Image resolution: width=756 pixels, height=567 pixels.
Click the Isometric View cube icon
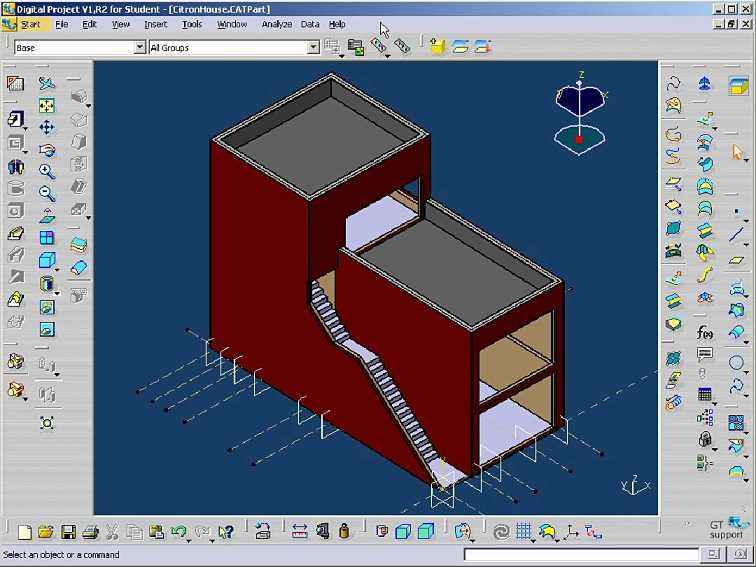pyautogui.click(x=47, y=260)
